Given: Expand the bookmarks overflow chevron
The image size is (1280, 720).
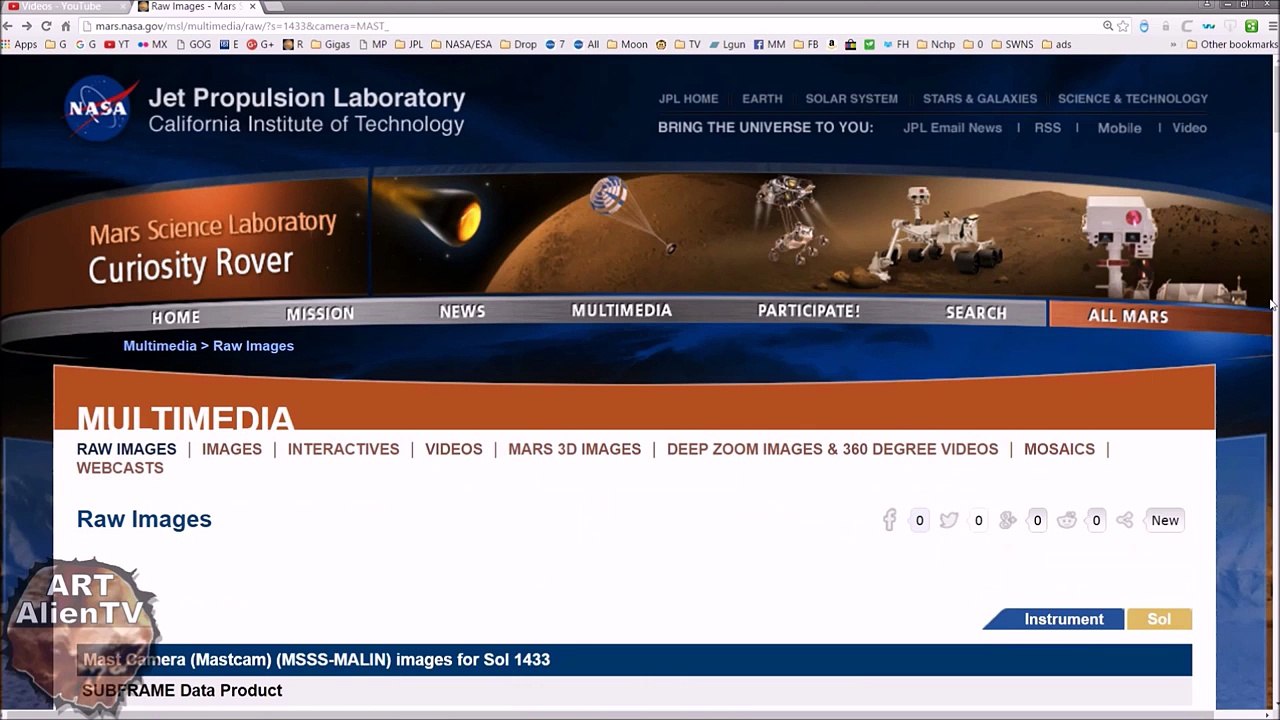Looking at the screenshot, I should point(1173,44).
